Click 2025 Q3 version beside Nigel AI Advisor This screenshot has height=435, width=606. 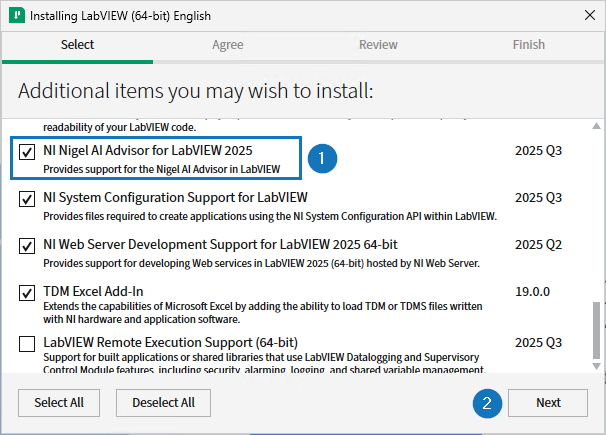(x=538, y=151)
